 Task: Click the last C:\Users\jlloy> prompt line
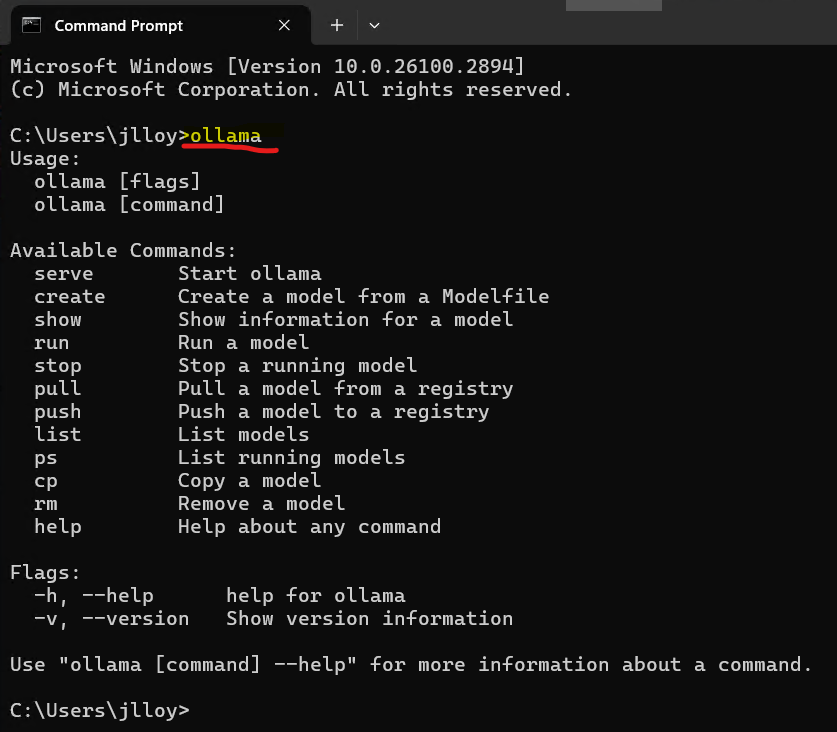(100, 711)
